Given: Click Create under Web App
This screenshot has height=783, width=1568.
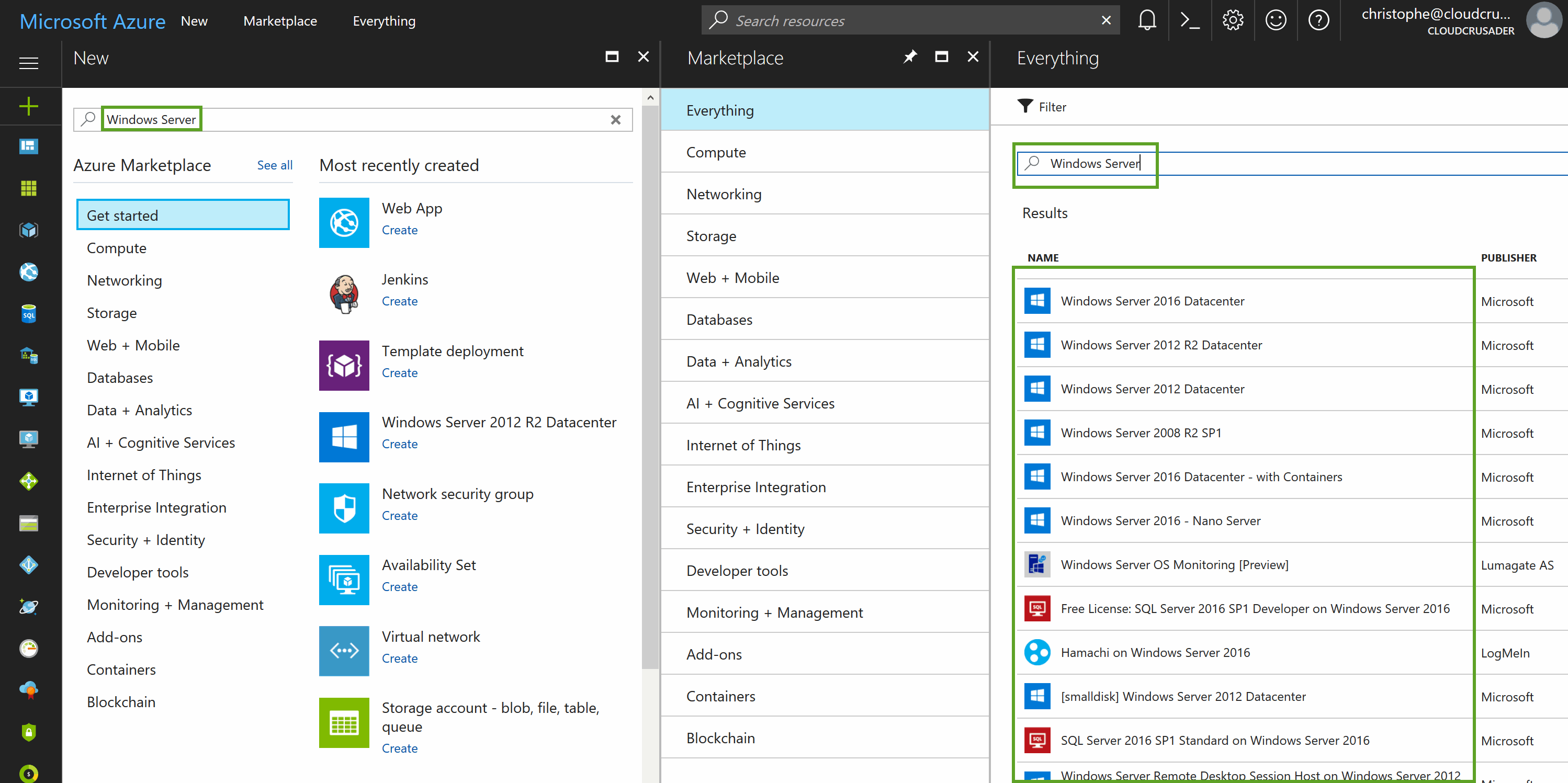Looking at the screenshot, I should point(399,230).
